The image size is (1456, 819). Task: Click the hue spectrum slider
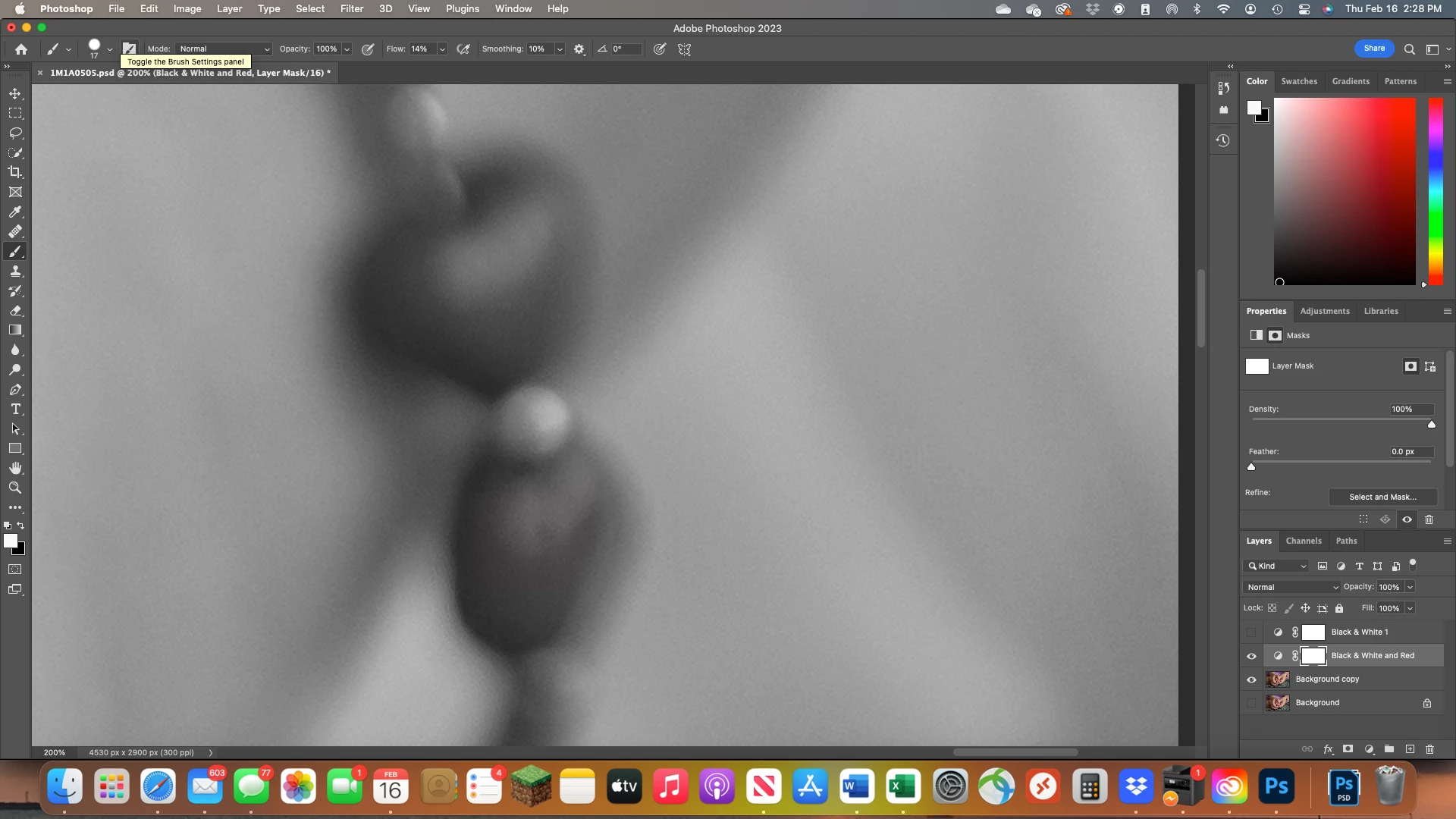click(x=1436, y=191)
